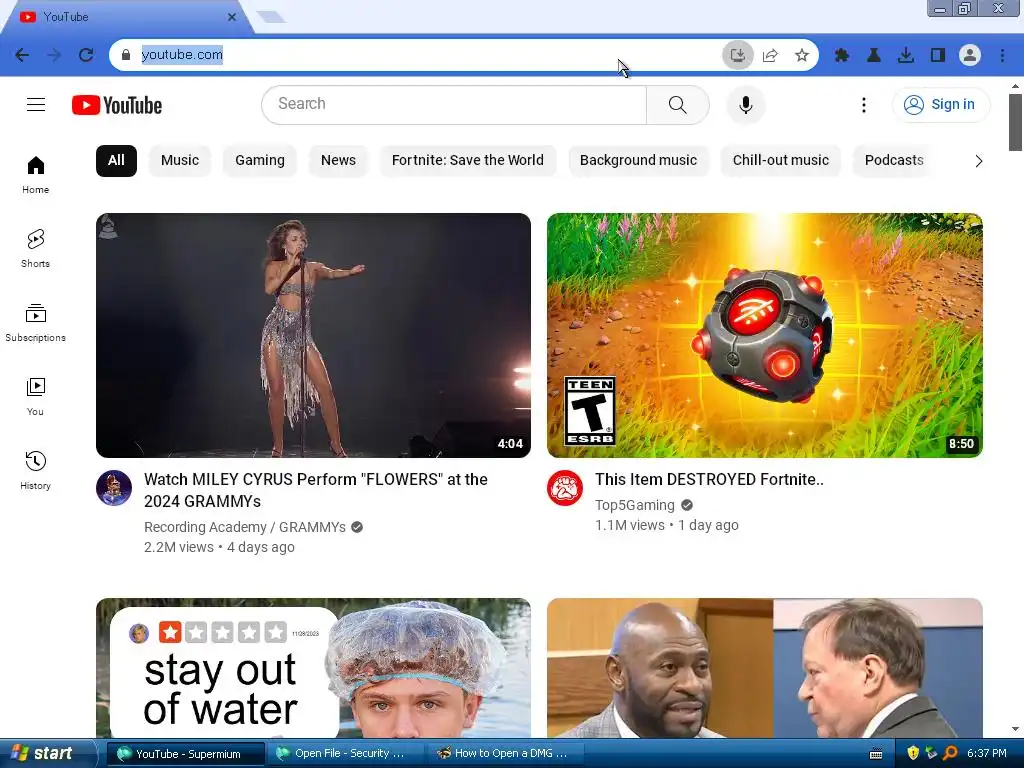This screenshot has height=768, width=1024.
Task: Toggle browser side panel icon
Action: (x=938, y=55)
